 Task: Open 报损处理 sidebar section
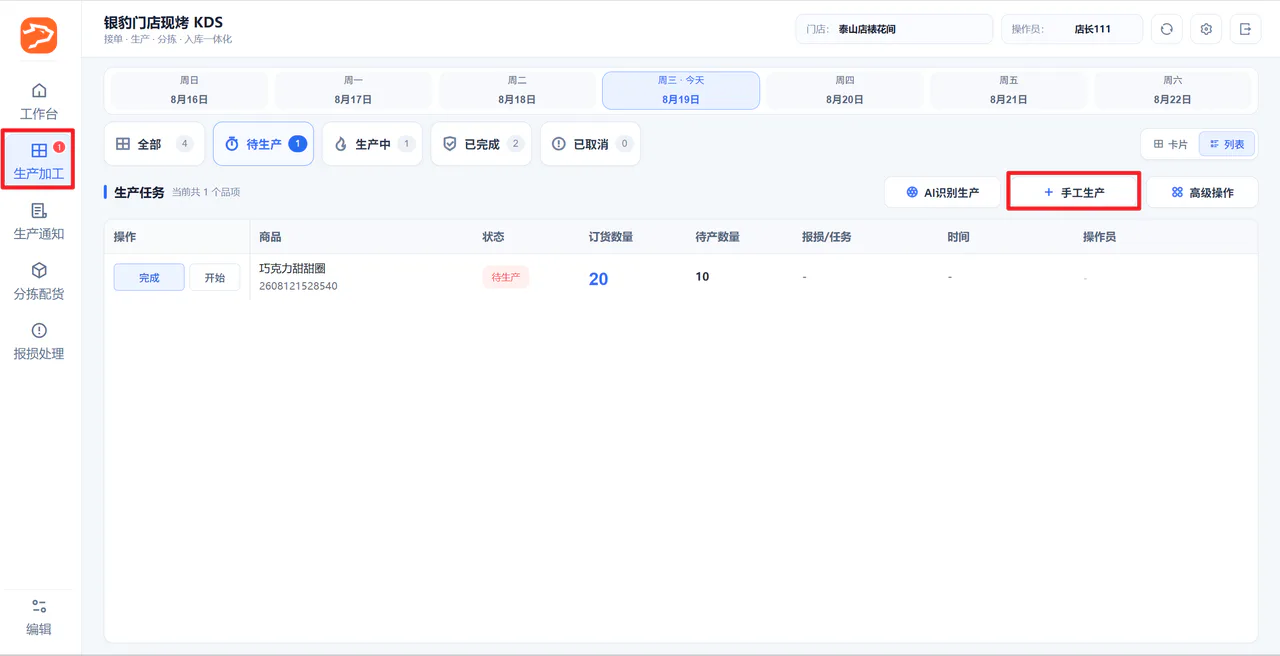click(x=39, y=341)
